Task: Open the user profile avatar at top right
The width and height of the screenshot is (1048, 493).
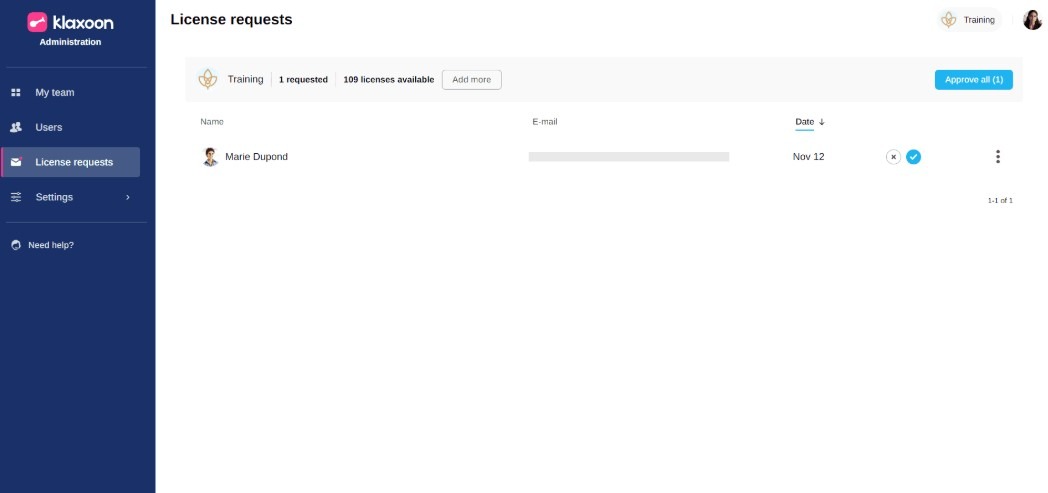Action: click(1032, 20)
